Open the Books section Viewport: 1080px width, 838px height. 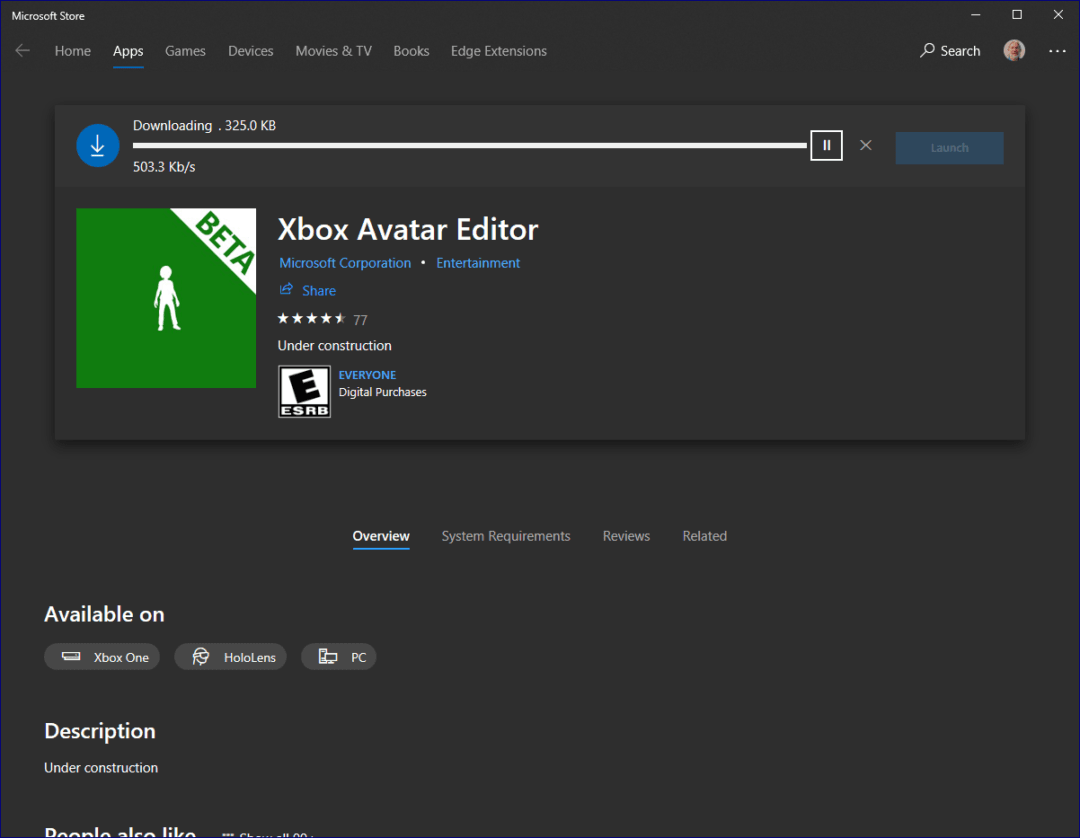point(411,51)
